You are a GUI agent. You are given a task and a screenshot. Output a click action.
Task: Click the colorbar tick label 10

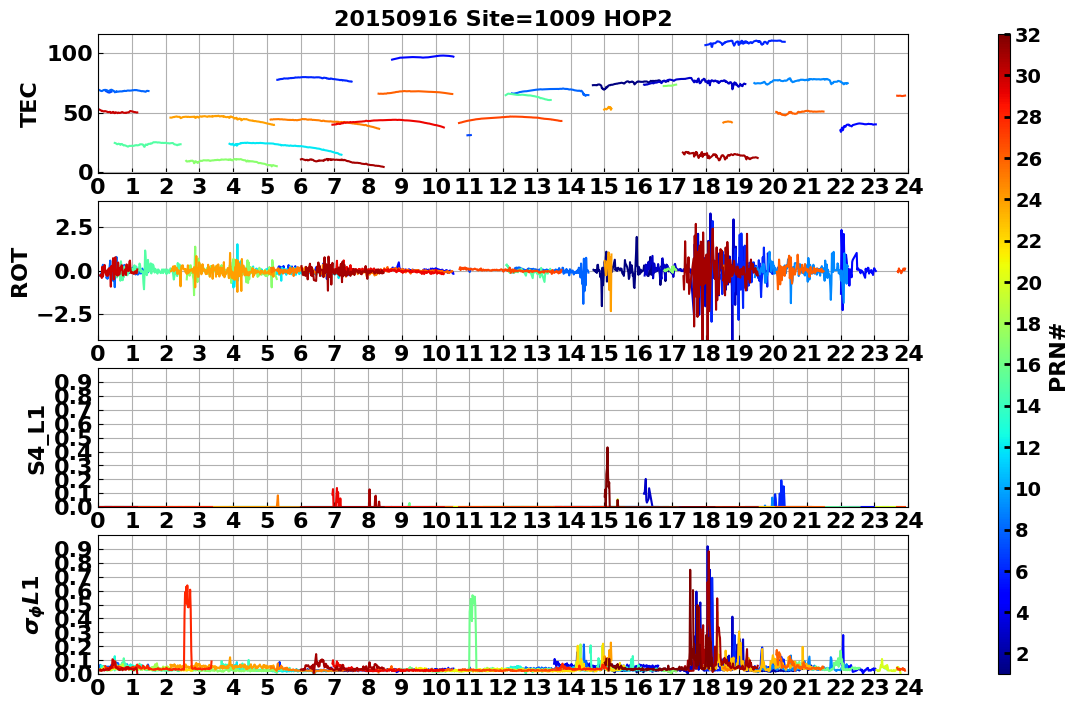point(1028,488)
